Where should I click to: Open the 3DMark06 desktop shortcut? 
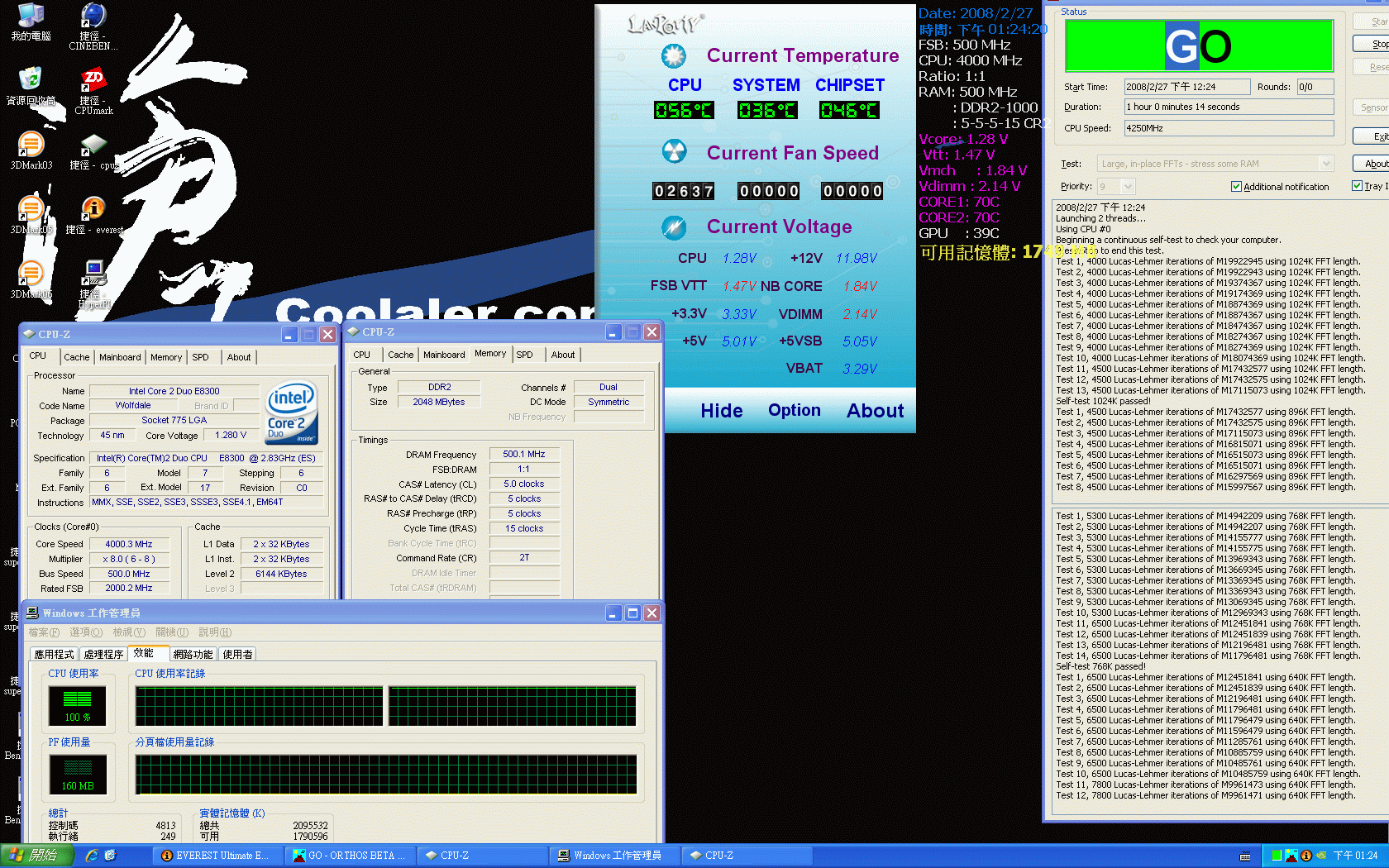[31, 279]
